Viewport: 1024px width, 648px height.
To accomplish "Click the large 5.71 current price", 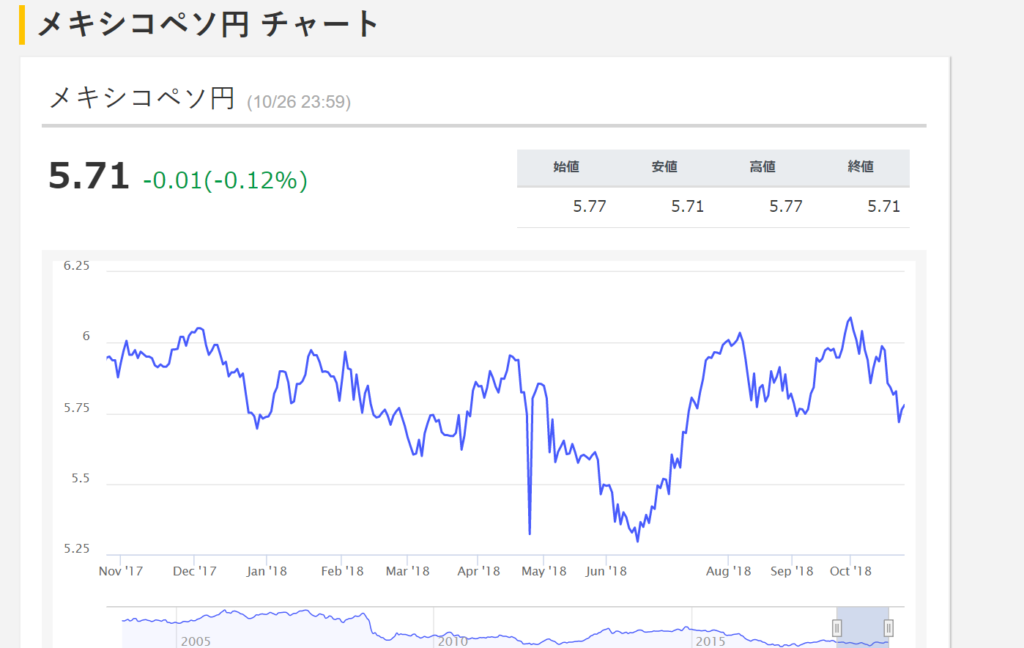I will [x=89, y=176].
